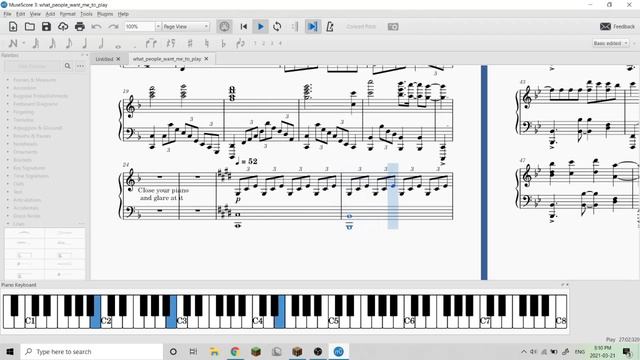Open note input mode dropdown arrow

24,43
